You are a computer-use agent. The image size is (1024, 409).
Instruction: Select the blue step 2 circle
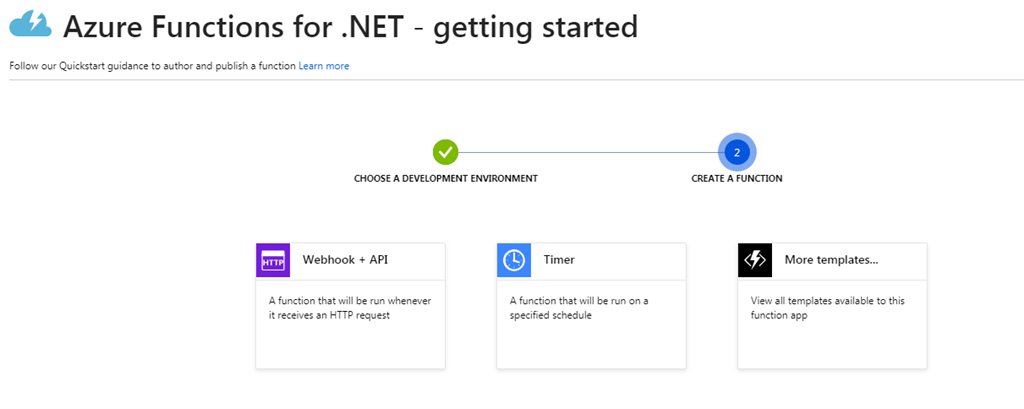[x=737, y=152]
